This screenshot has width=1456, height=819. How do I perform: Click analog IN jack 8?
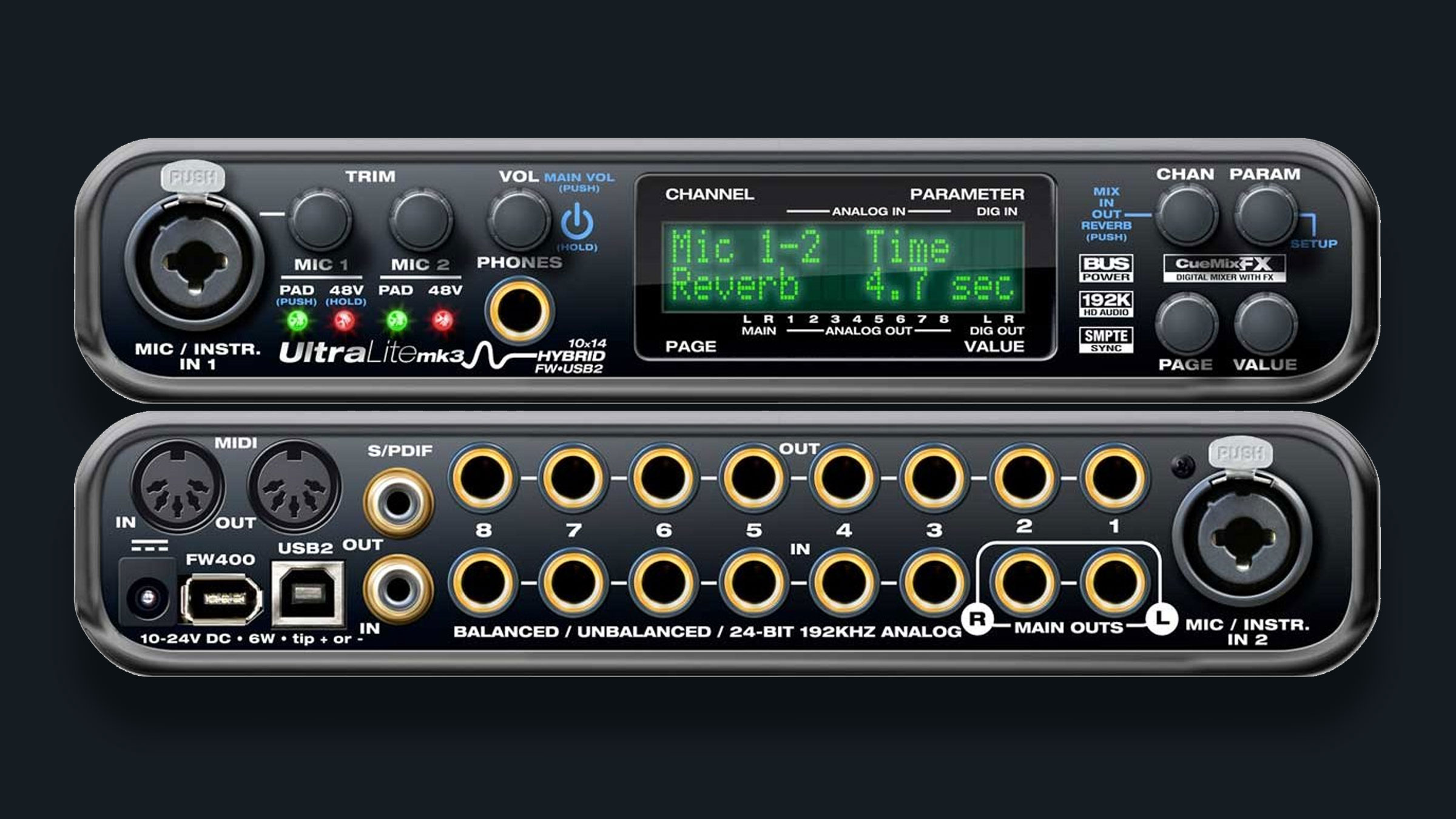pyautogui.click(x=483, y=582)
